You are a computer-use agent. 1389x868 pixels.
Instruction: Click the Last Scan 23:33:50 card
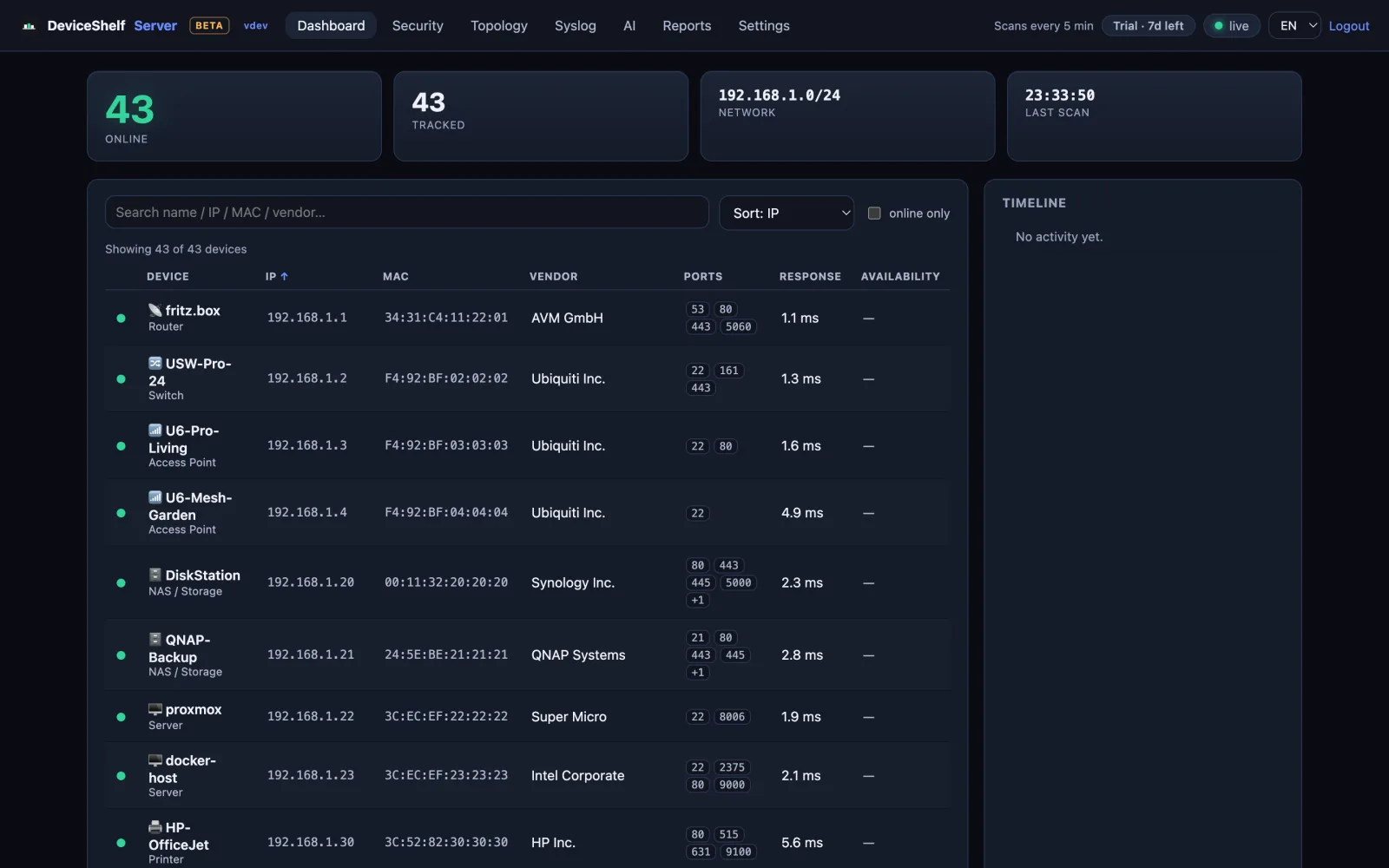tap(1154, 116)
